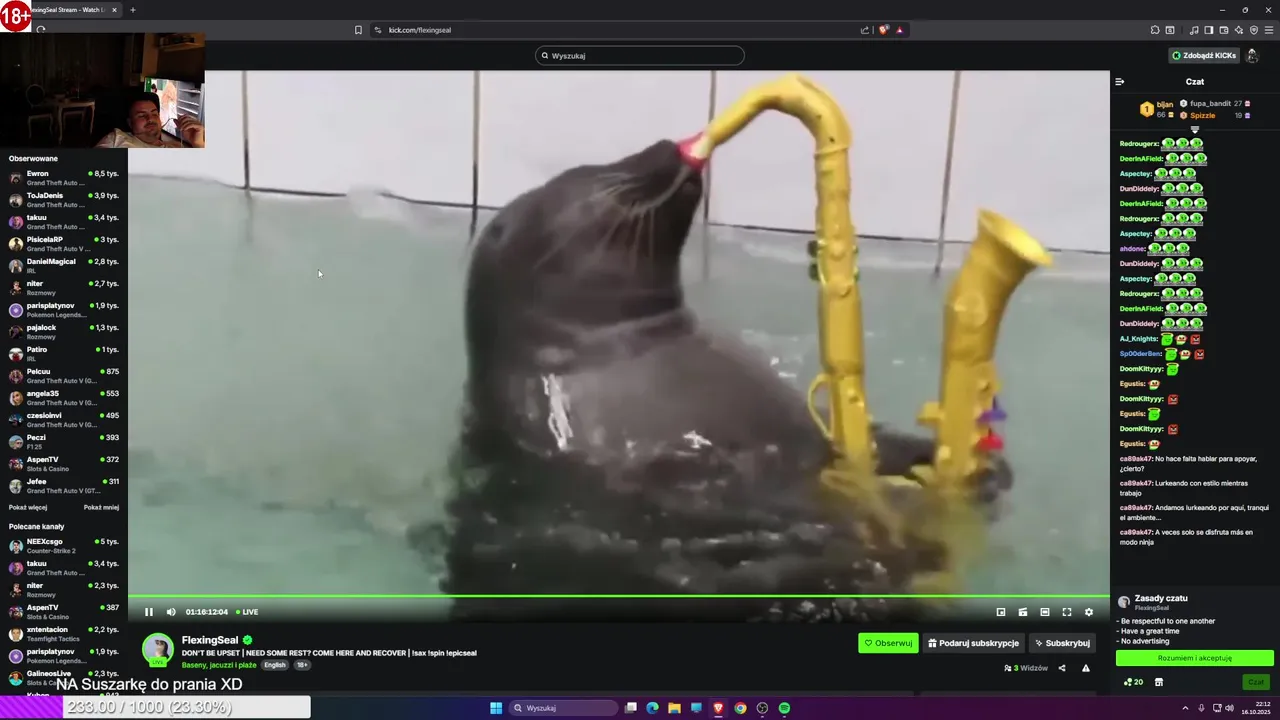Screen dimensions: 1280x720
Task: Open the media control music-note icon
Action: point(1193,30)
